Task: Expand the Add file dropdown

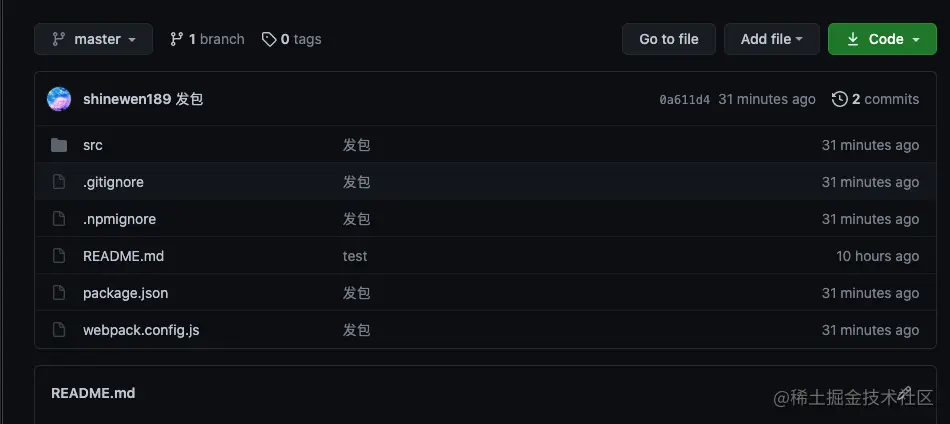Action: [771, 39]
